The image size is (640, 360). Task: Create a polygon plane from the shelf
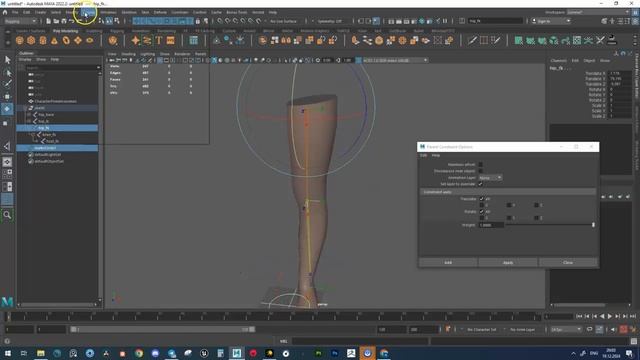(78, 40)
